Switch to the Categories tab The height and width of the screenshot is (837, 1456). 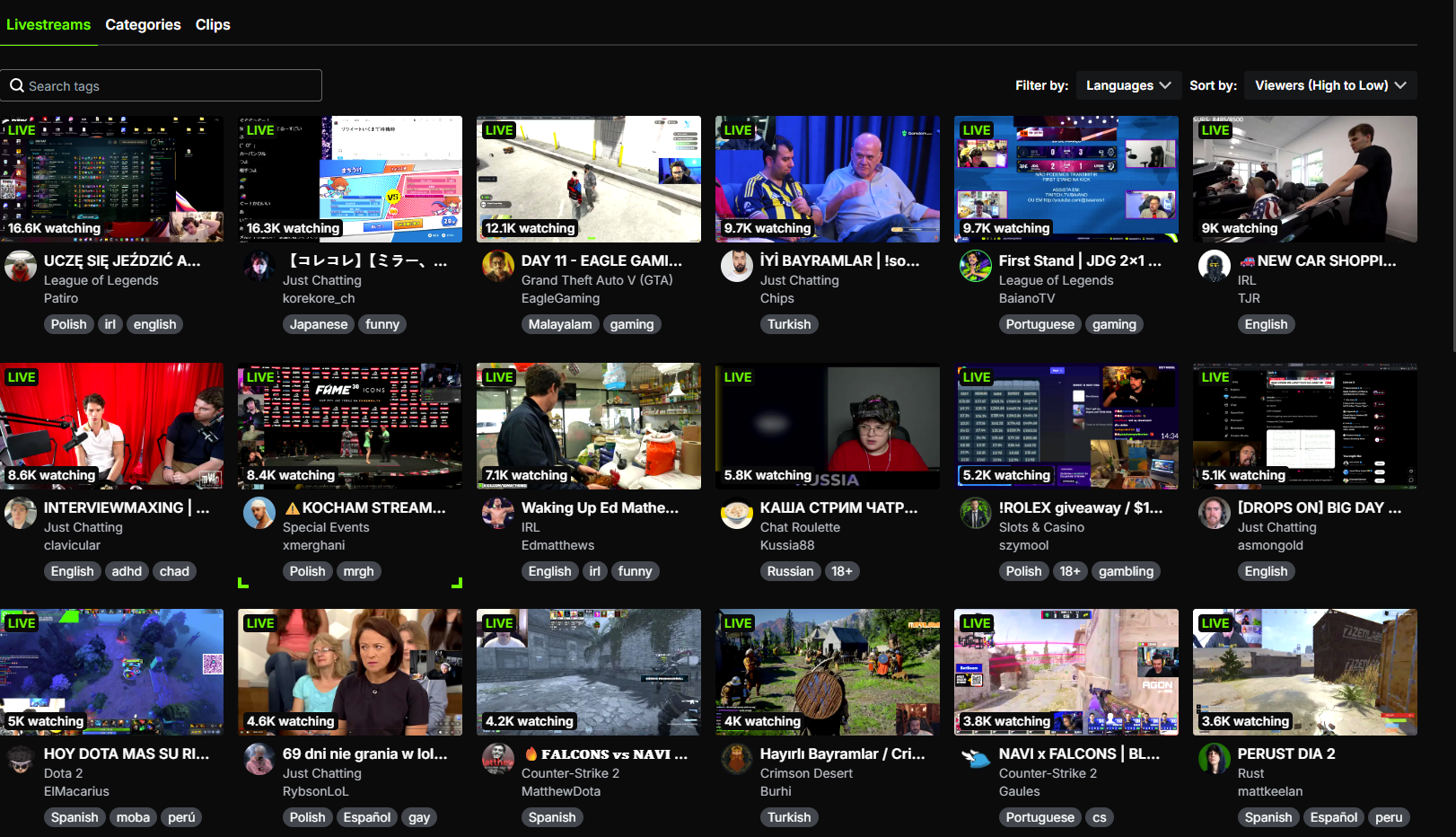pos(143,24)
